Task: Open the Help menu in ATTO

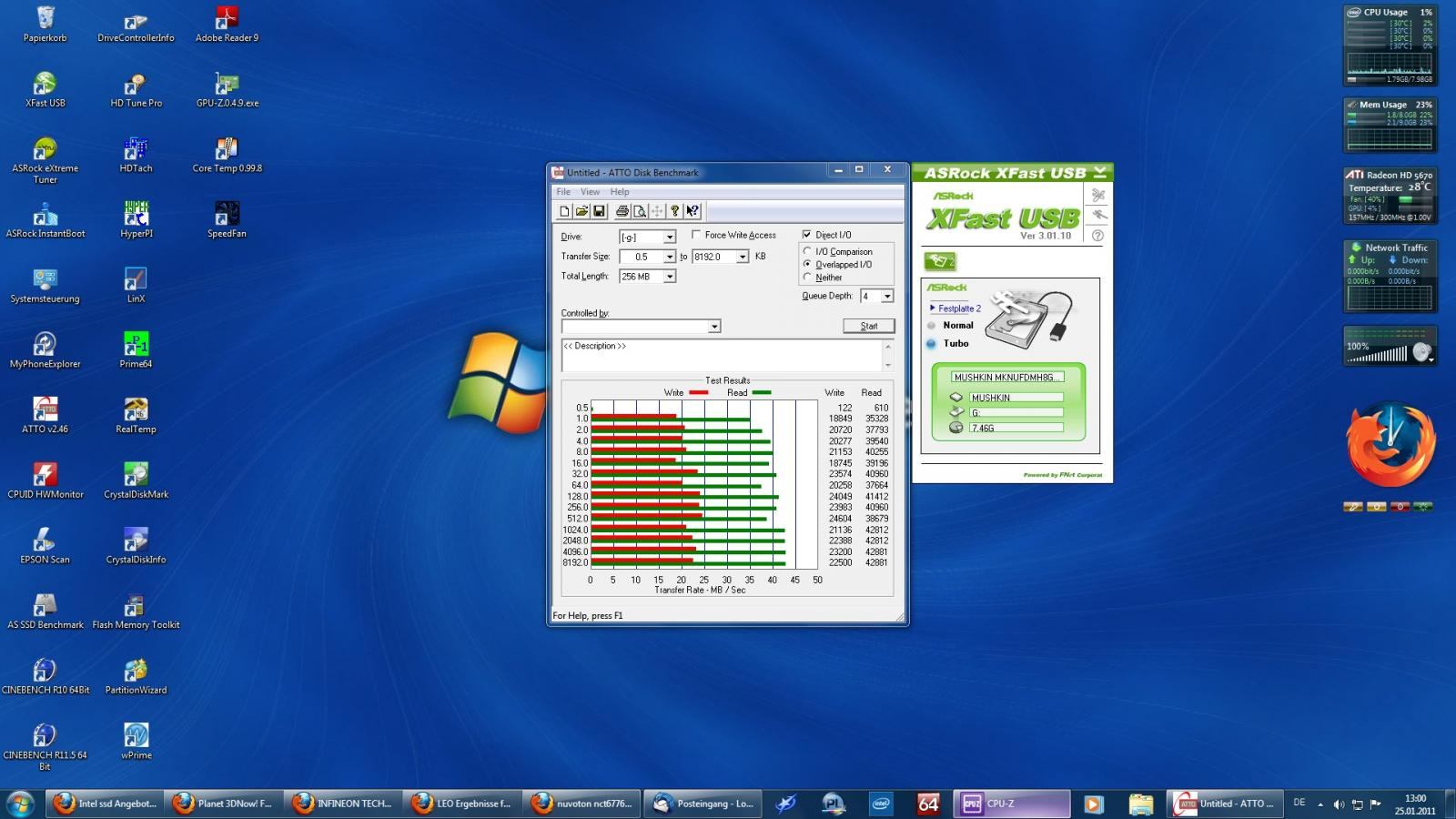Action: click(x=620, y=191)
